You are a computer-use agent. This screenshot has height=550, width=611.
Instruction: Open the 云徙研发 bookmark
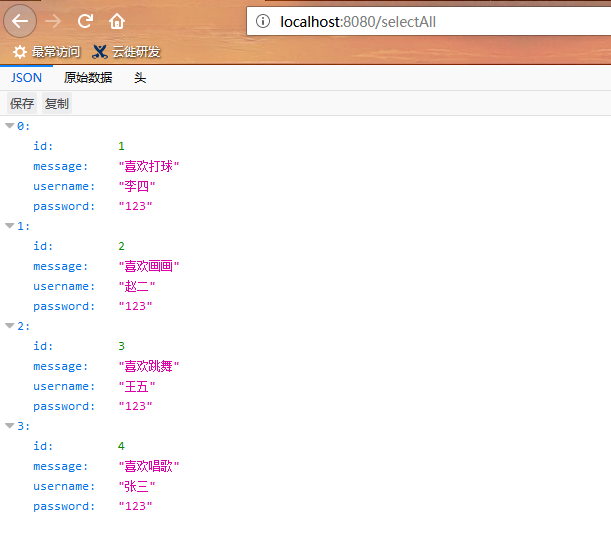[x=126, y=52]
